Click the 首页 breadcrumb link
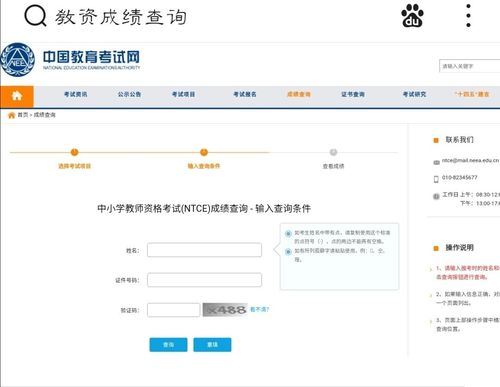Screen dimensions: 500x387 pyautogui.click(x=23, y=115)
